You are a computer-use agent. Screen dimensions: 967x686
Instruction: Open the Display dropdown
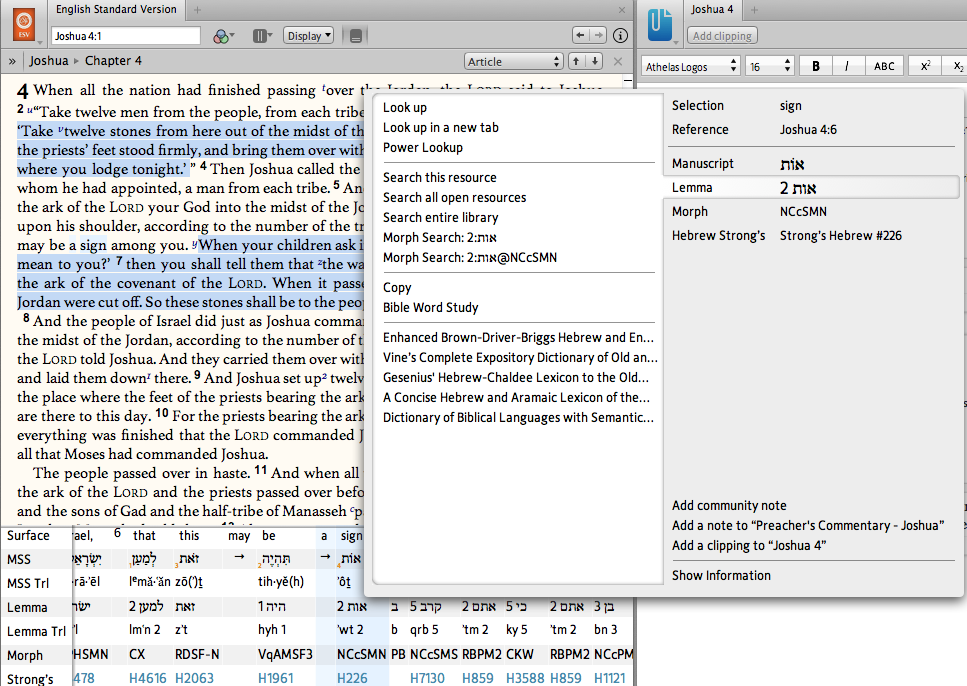point(308,36)
